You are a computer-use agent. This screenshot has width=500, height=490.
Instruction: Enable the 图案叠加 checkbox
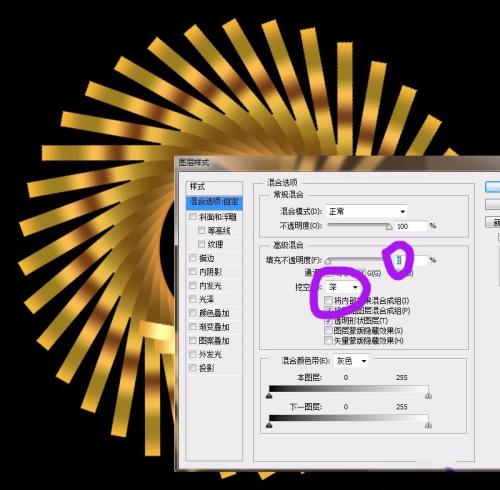[193, 340]
